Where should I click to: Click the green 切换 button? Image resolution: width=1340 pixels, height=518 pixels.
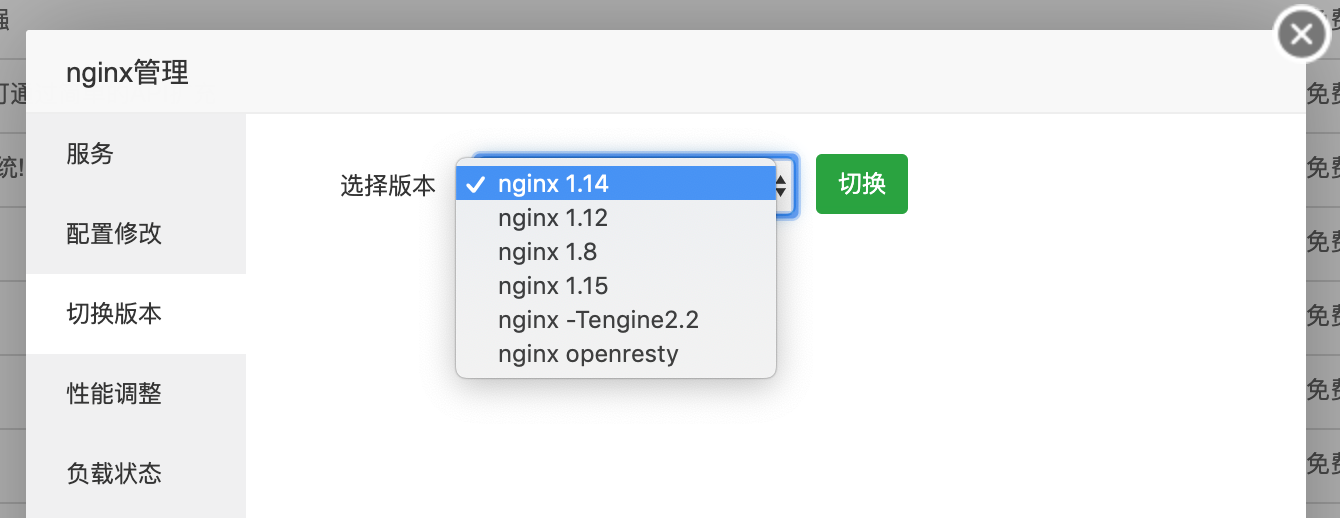click(862, 184)
